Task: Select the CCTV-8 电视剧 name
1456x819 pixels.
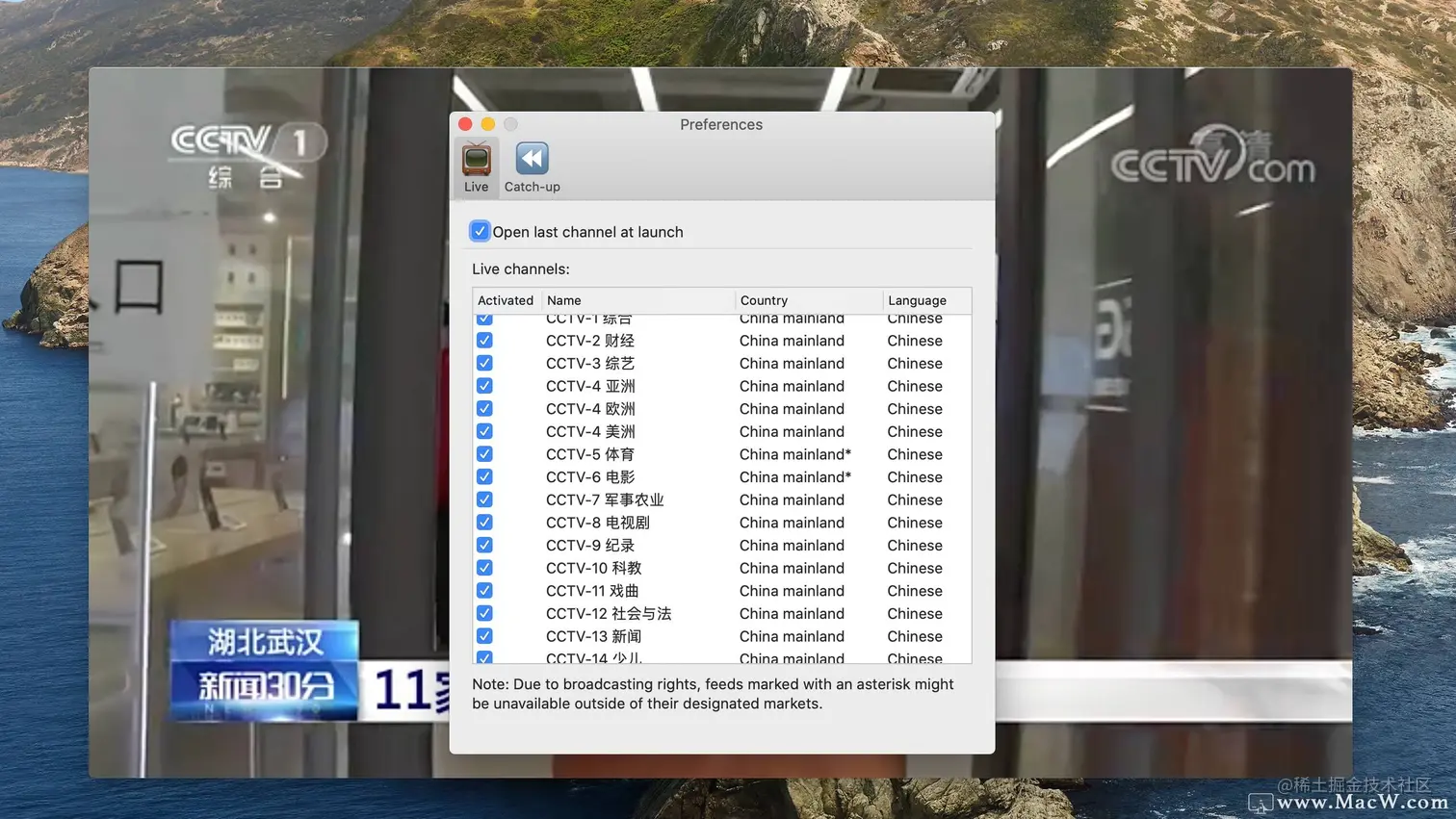Action: point(598,523)
